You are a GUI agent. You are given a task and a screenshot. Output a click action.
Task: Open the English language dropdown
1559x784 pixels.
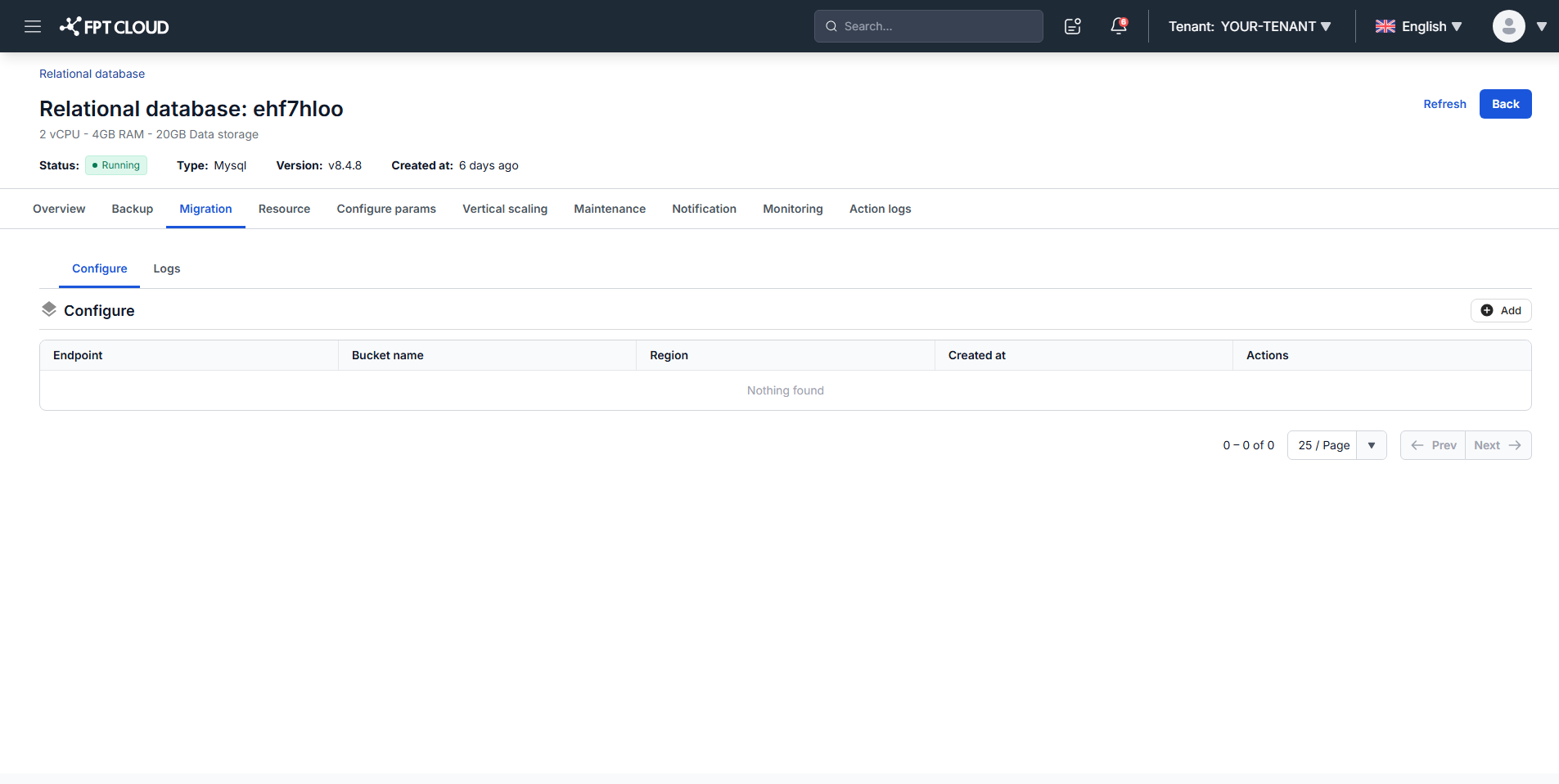click(x=1419, y=26)
